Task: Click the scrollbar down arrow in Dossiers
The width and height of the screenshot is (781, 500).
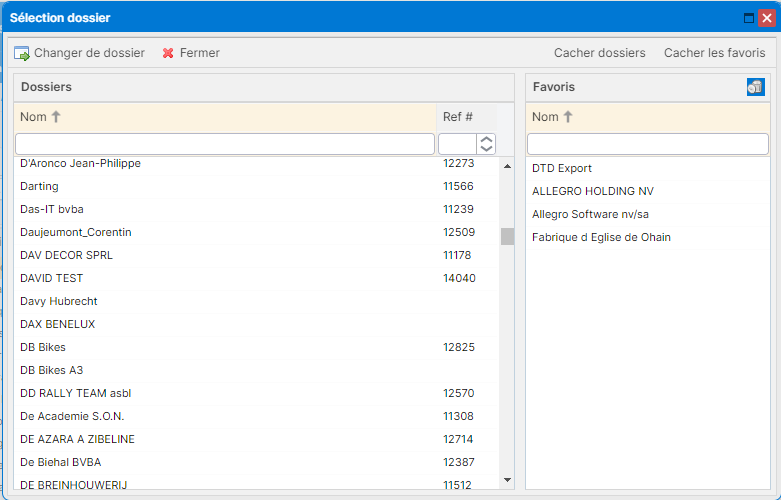Action: point(508,480)
